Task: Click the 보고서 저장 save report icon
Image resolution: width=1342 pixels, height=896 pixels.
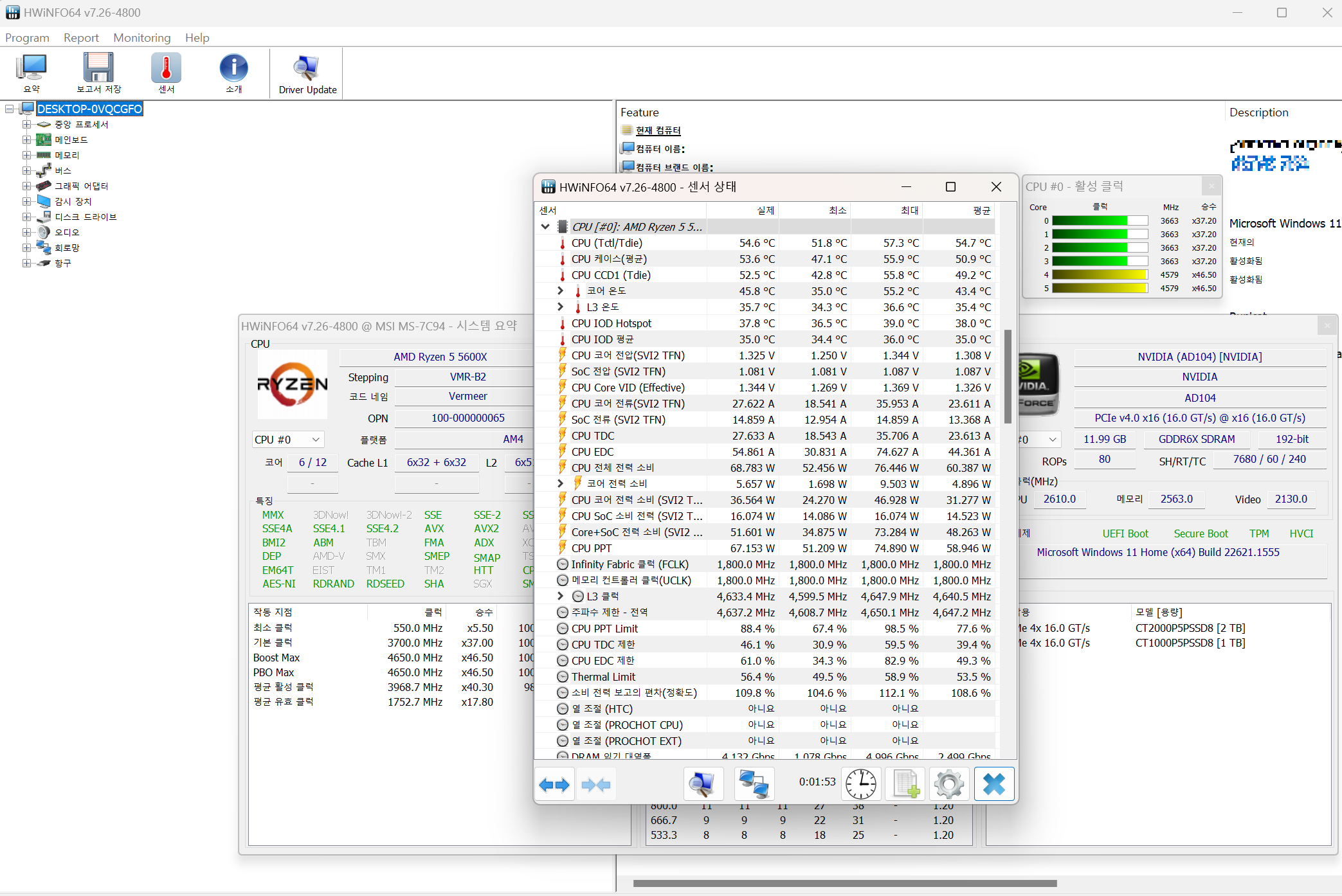Action: pyautogui.click(x=98, y=73)
